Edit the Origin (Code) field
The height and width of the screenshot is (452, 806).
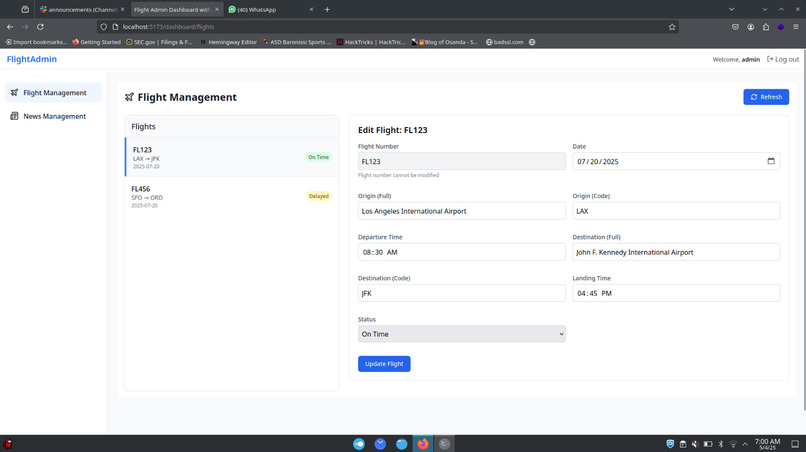point(676,211)
